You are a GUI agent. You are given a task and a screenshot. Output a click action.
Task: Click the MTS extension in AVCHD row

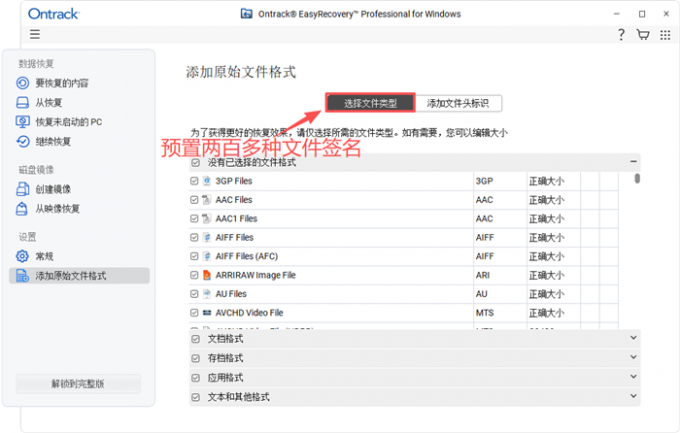484,313
